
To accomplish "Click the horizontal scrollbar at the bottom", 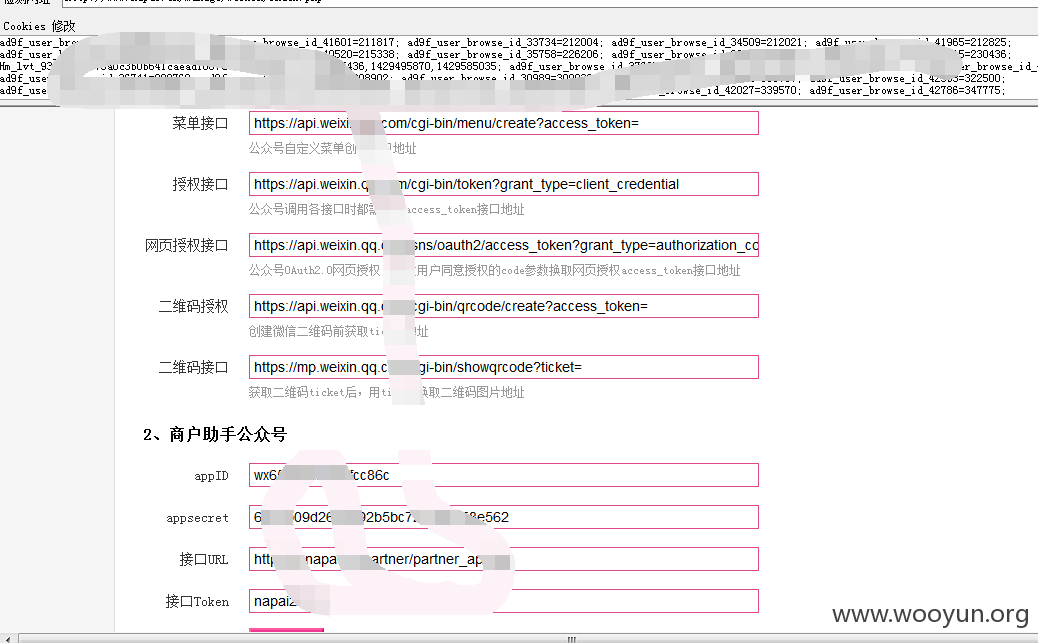I will tap(526, 638).
